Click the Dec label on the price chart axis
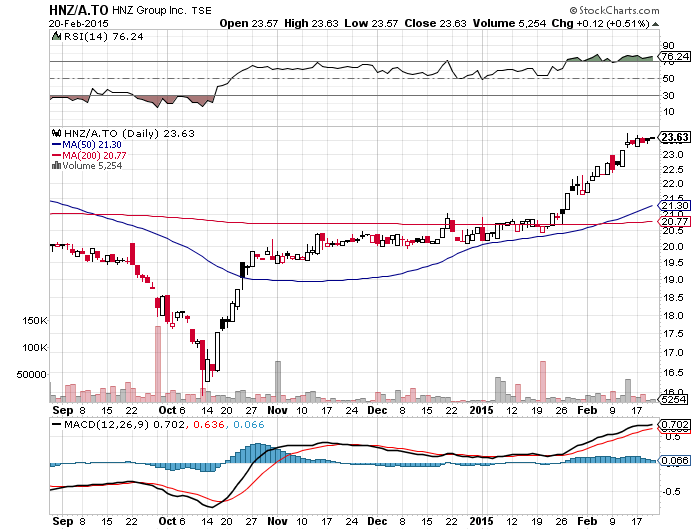700x530 pixels. 377,410
